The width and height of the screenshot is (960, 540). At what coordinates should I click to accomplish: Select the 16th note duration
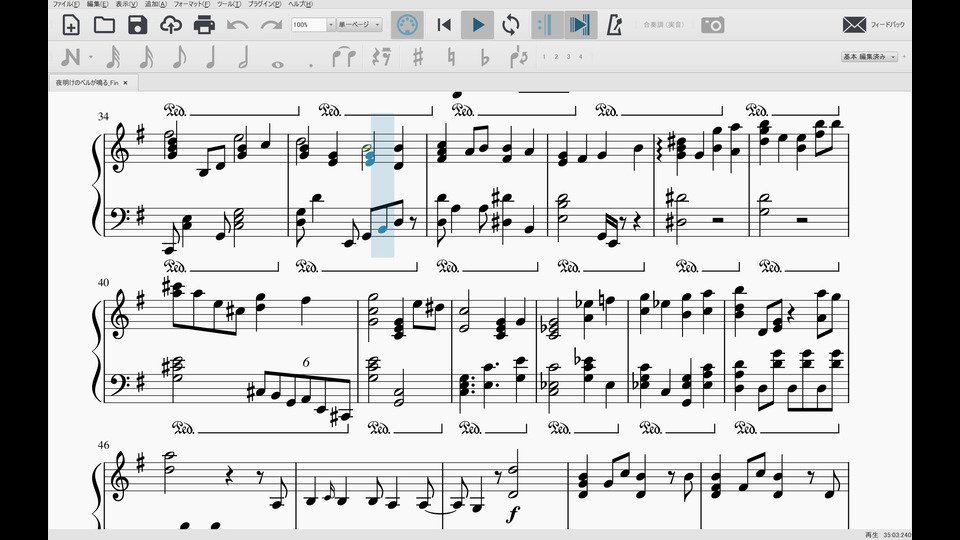[x=146, y=57]
